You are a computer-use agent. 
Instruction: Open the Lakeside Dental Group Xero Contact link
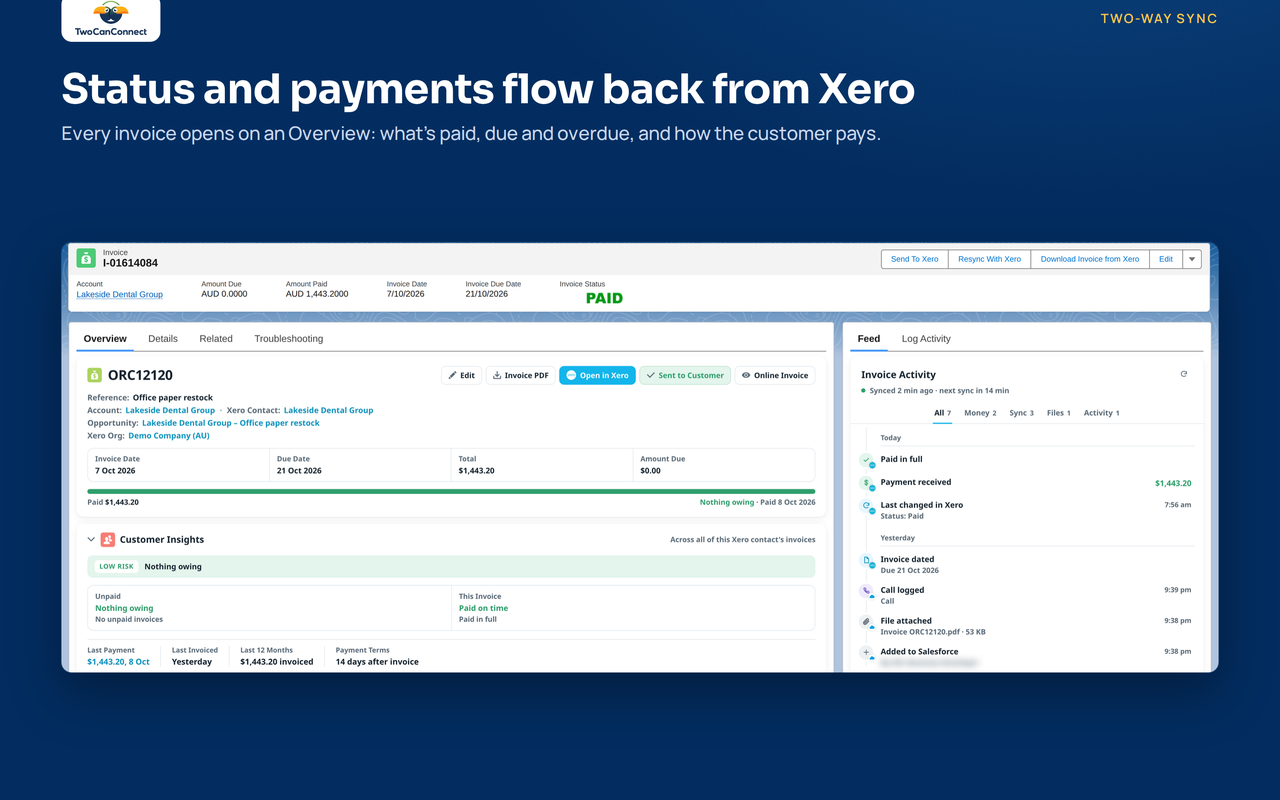coord(328,410)
